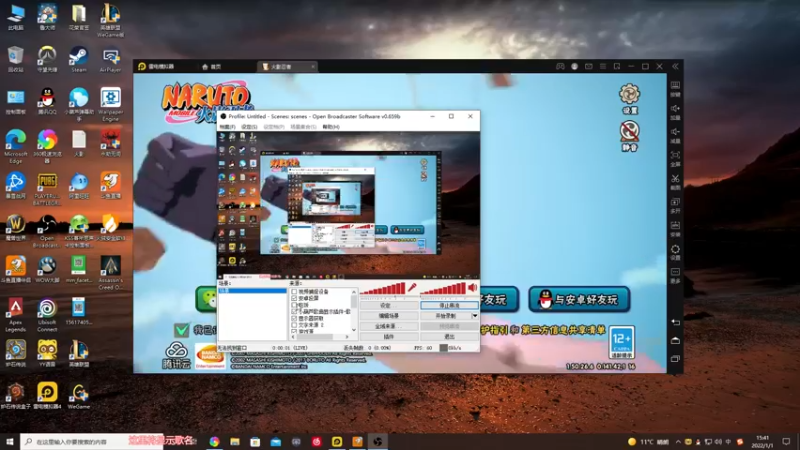Viewport: 800px width, 450px height.
Task: Click the gamepad icon in emulator title bar
Action: click(x=560, y=66)
